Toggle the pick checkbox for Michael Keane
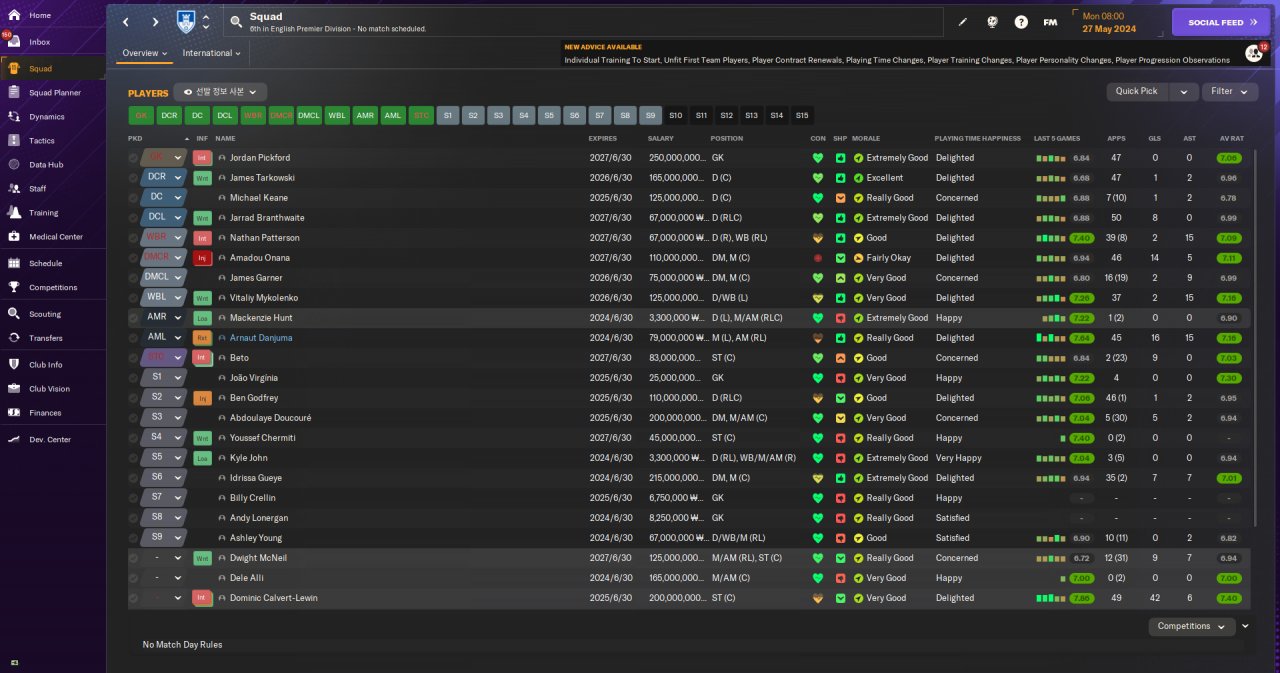Image resolution: width=1280 pixels, height=673 pixels. (134, 198)
